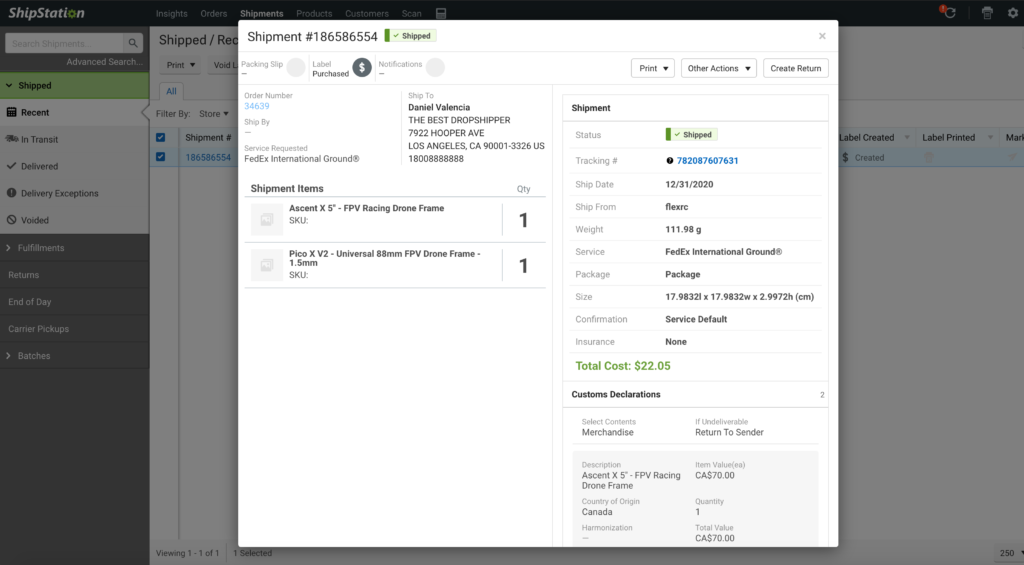Click the refresh alerts icon in header
The width and height of the screenshot is (1024, 565).
pos(948,13)
